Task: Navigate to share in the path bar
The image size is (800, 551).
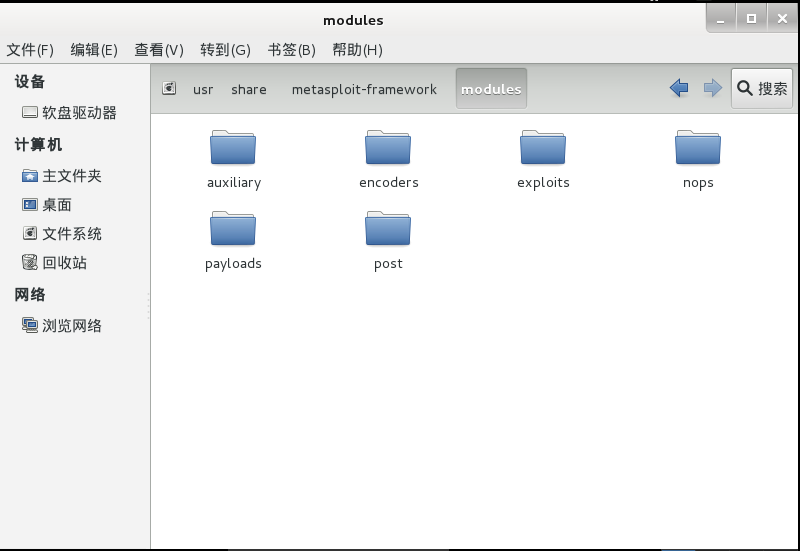Action: pyautogui.click(x=248, y=89)
